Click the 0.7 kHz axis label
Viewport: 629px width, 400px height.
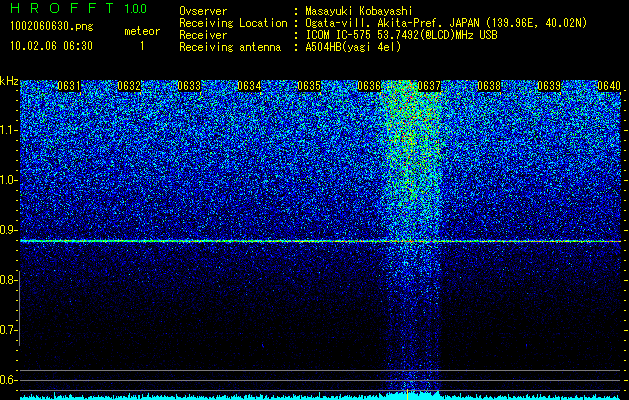pyautogui.click(x=8, y=330)
